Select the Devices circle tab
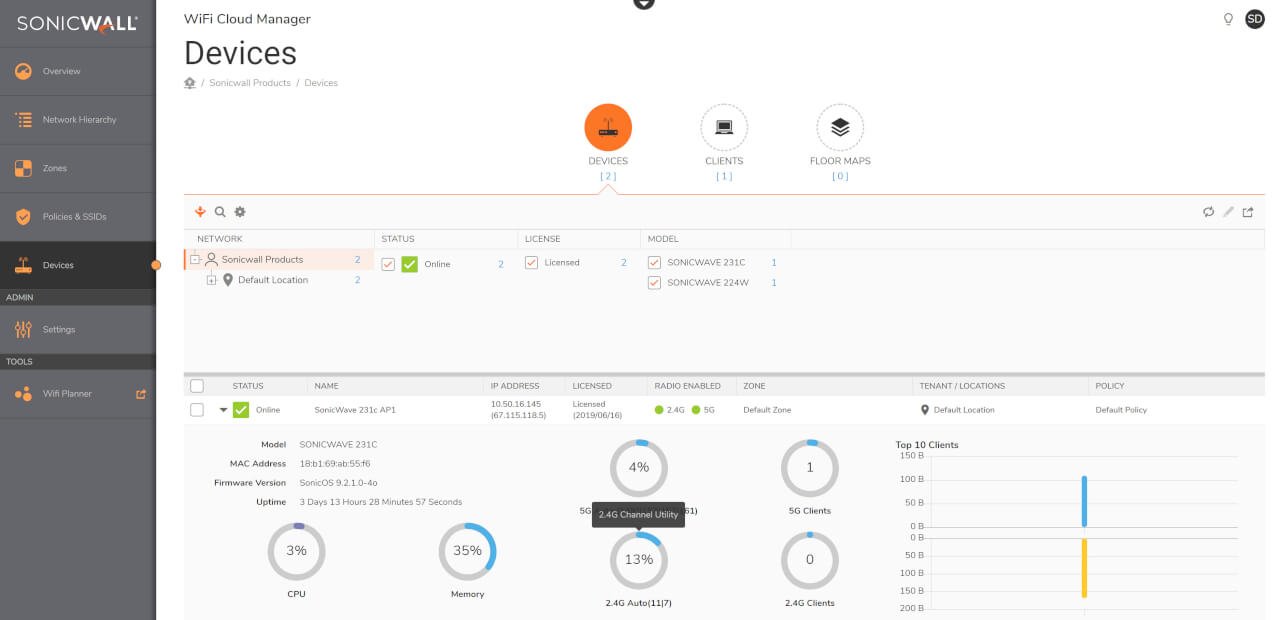Screen dimensions: 1280x620 point(608,128)
